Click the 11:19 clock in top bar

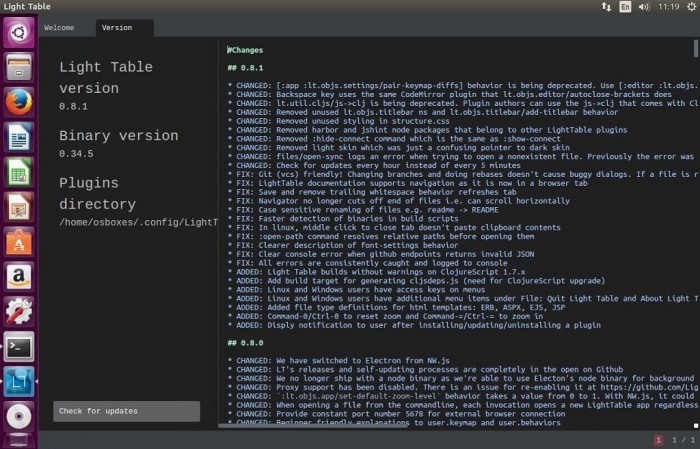[668, 7]
